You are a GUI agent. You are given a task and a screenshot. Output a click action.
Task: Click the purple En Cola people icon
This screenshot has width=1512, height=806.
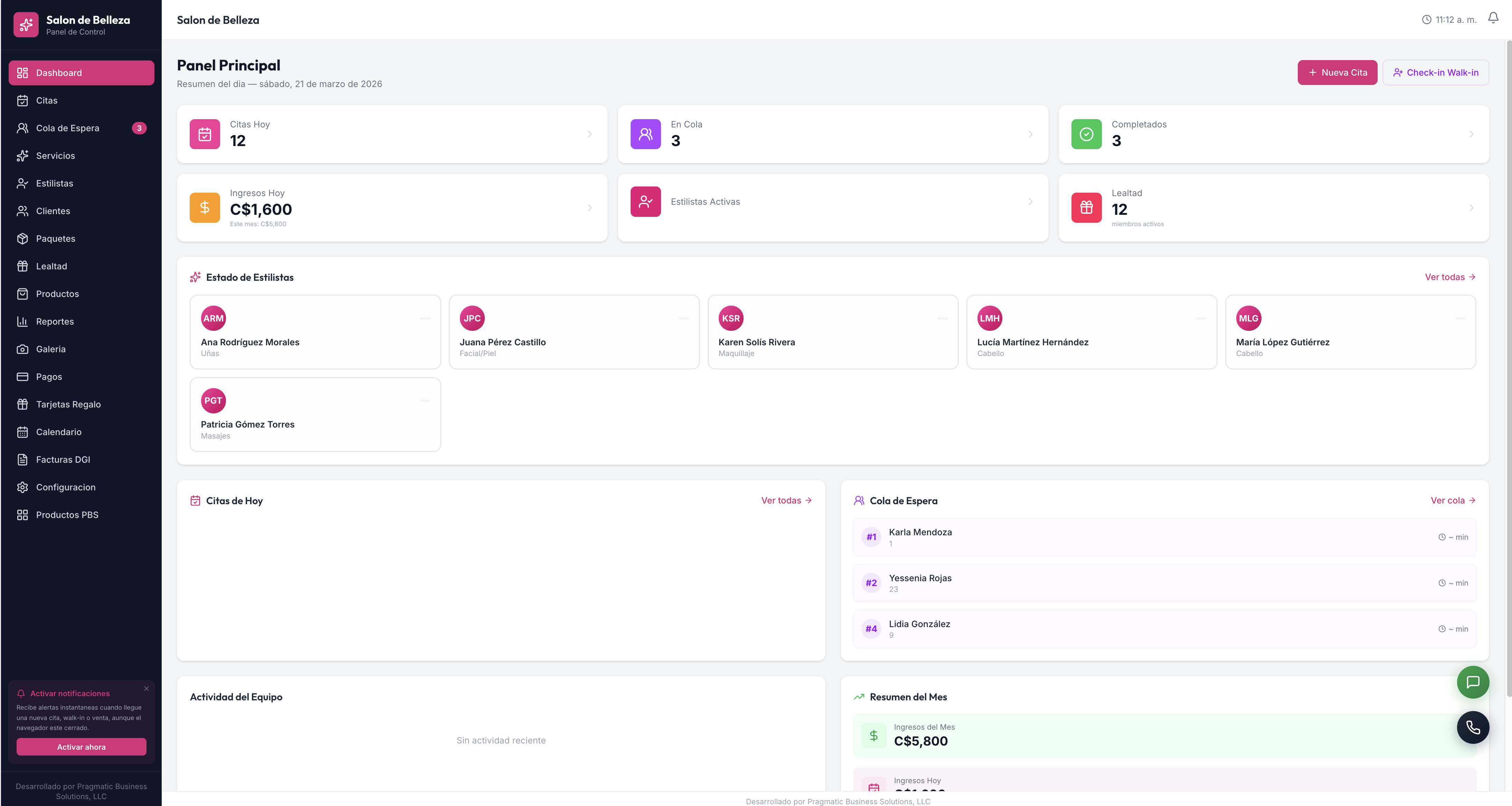[645, 134]
